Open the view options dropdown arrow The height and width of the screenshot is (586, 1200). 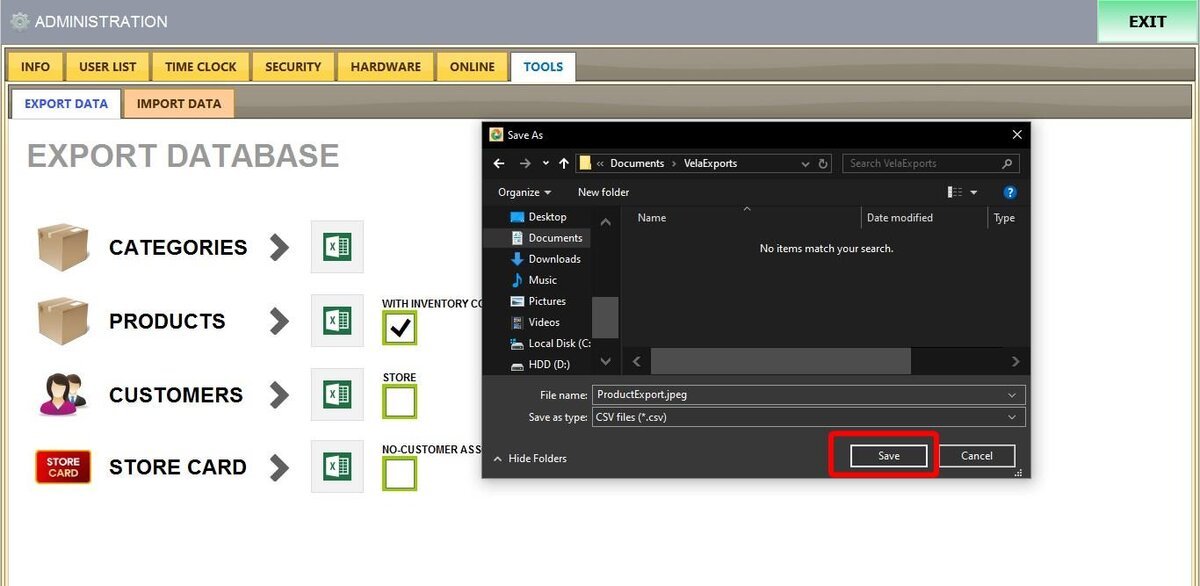(x=974, y=192)
